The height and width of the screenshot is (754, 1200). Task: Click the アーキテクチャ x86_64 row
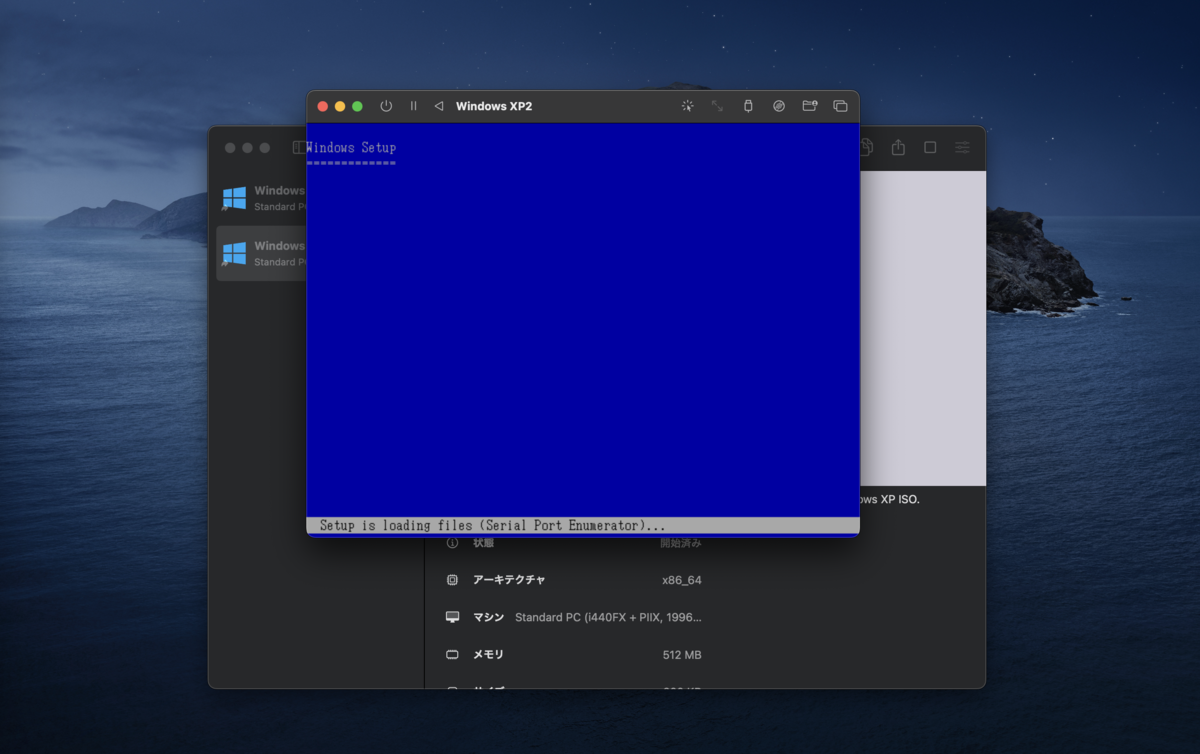tap(574, 580)
